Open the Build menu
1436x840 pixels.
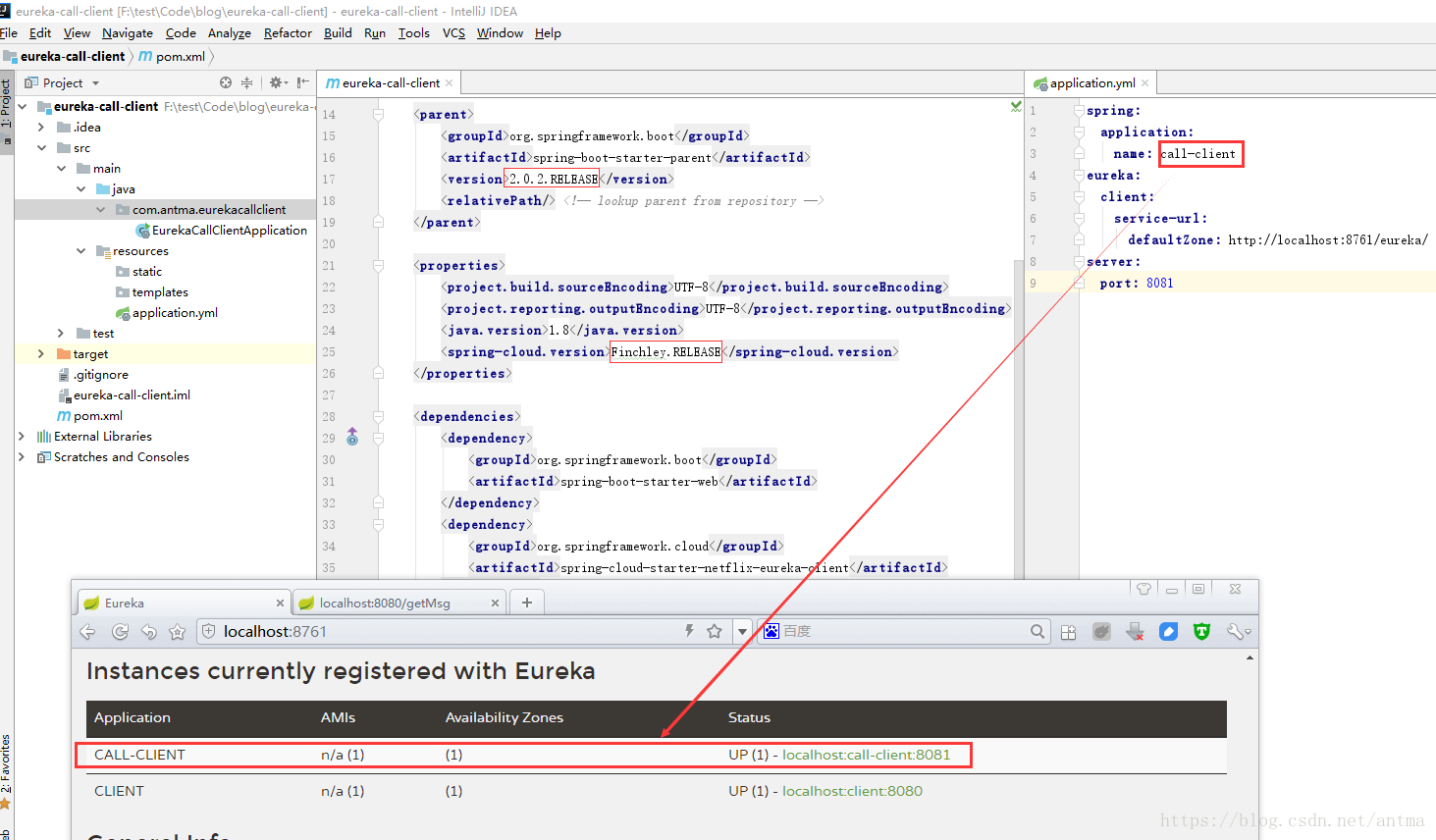[x=338, y=33]
